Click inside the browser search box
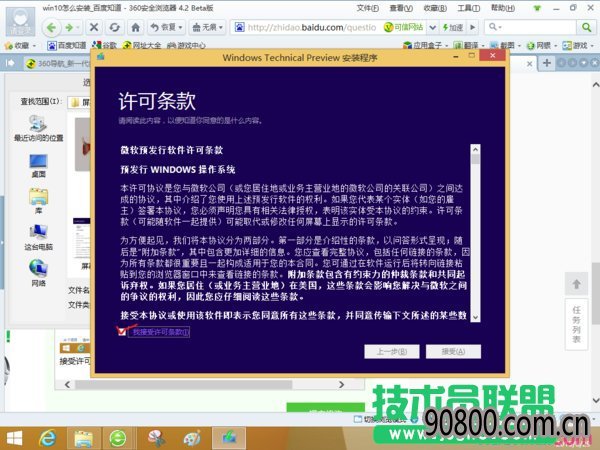The width and height of the screenshot is (600, 450). tap(536, 27)
